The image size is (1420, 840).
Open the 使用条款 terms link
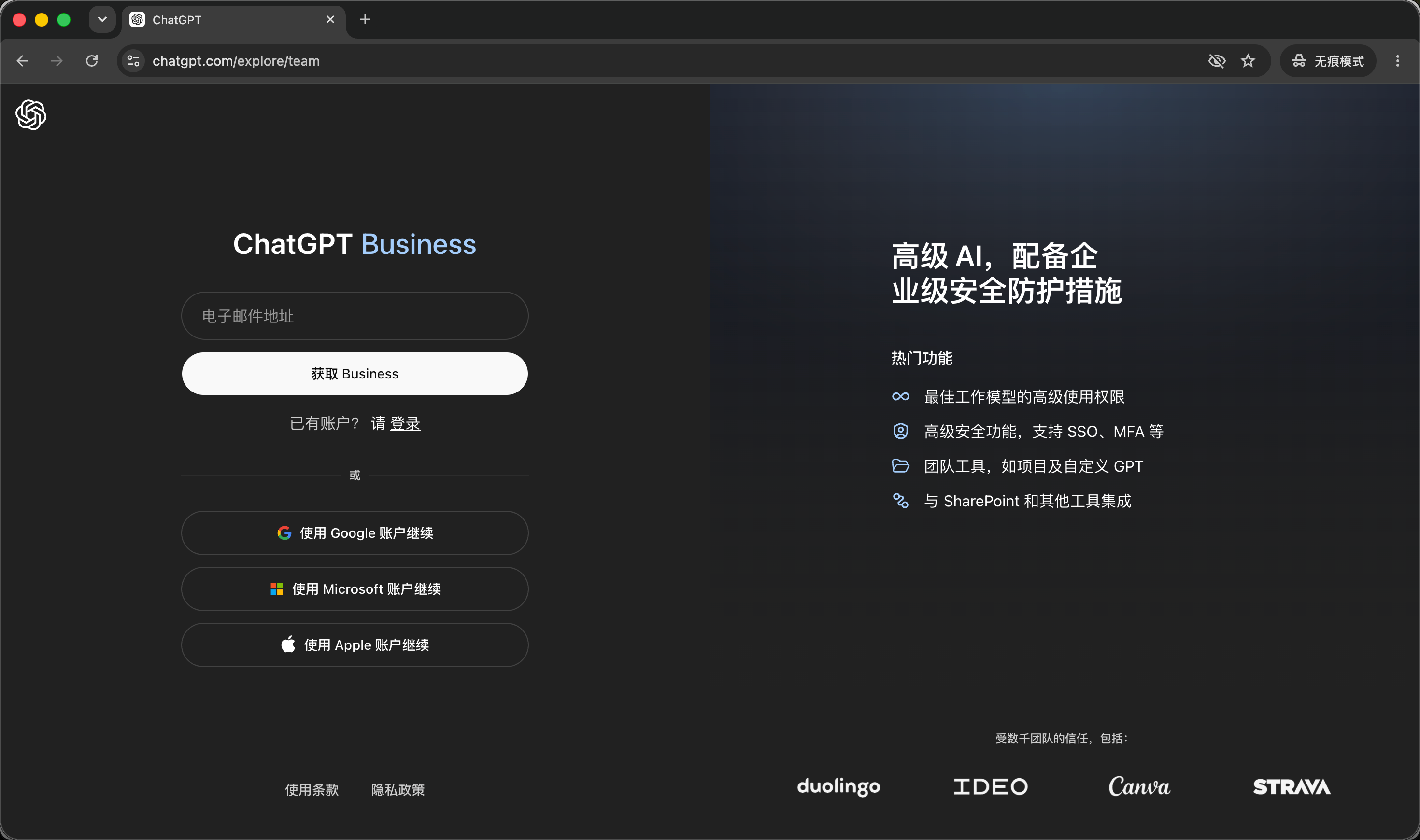312,790
